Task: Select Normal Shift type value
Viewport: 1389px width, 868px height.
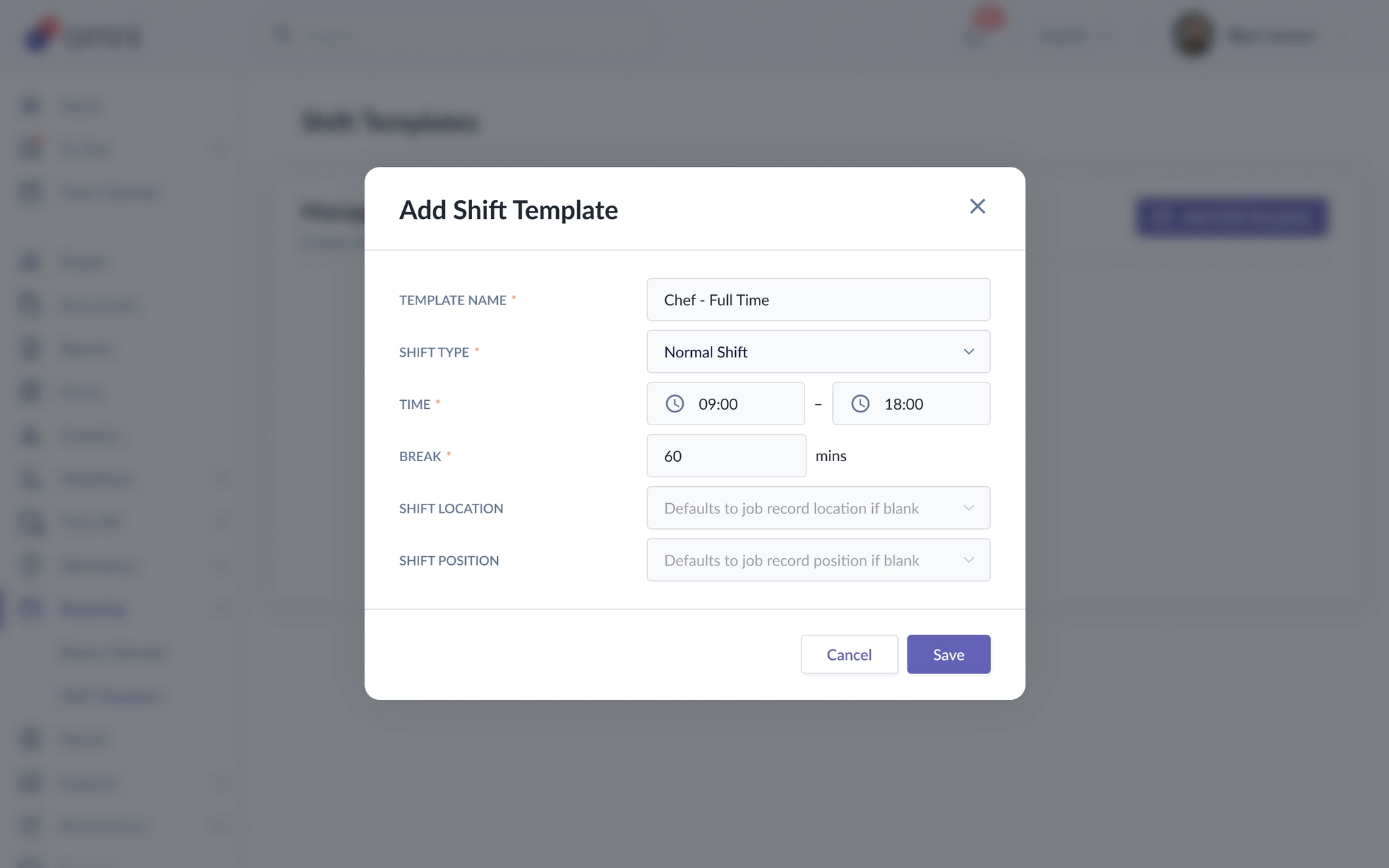Action: 705,352
